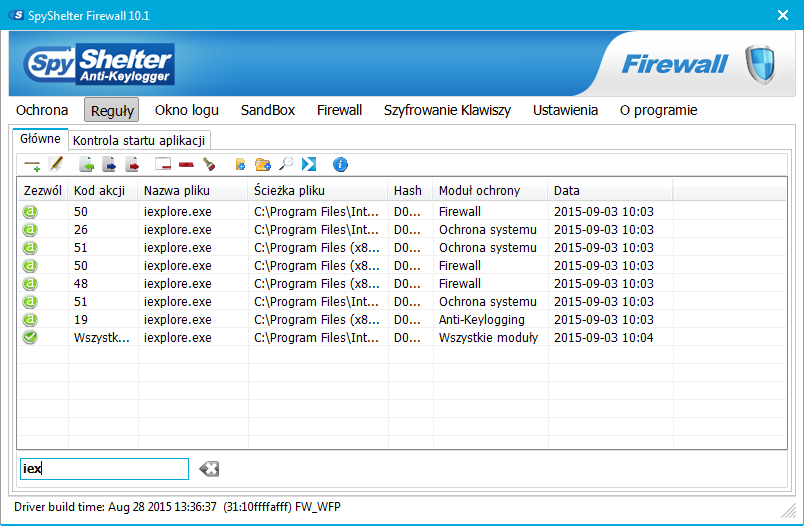Viewport: 804px width, 526px height.
Task: Go to Szyfrowanie Klawiszy section
Action: tap(447, 110)
